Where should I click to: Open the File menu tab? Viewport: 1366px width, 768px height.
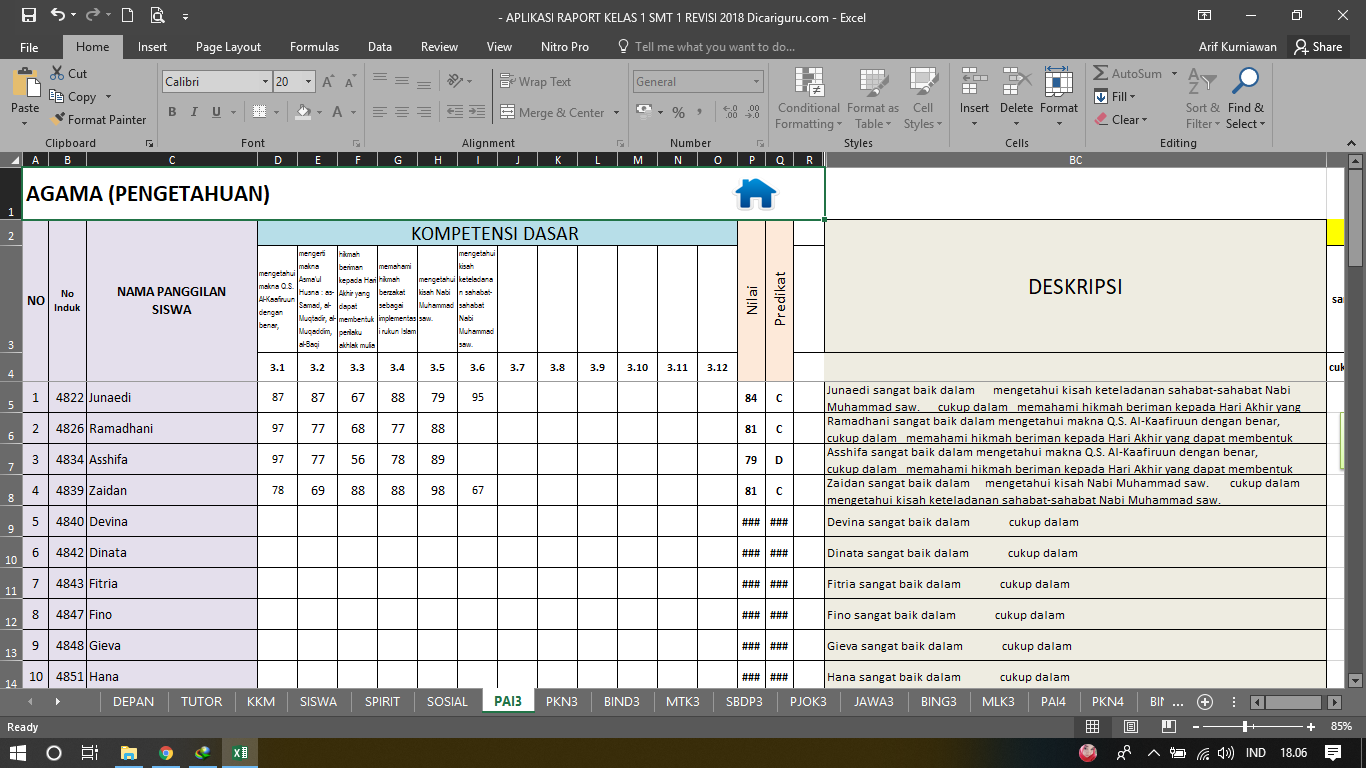click(29, 47)
